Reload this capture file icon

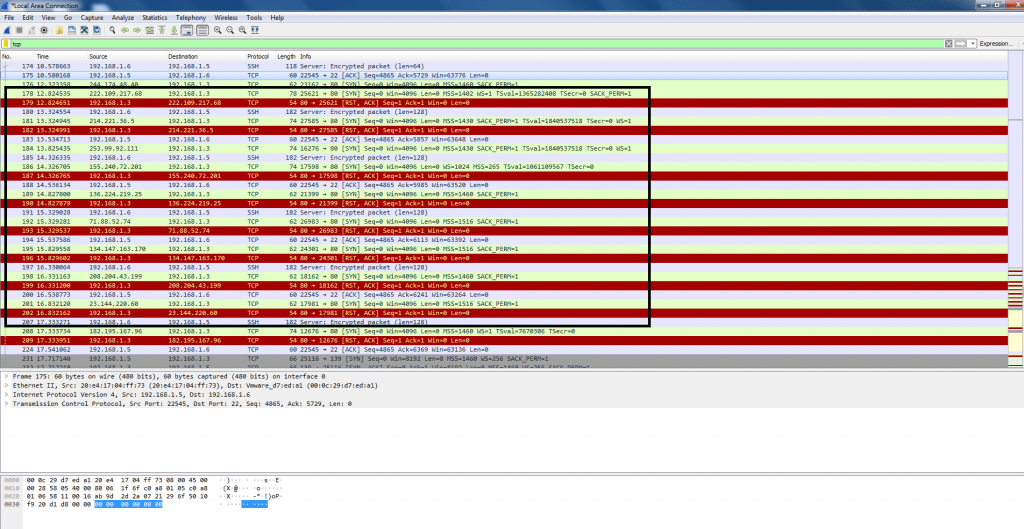(x=97, y=30)
